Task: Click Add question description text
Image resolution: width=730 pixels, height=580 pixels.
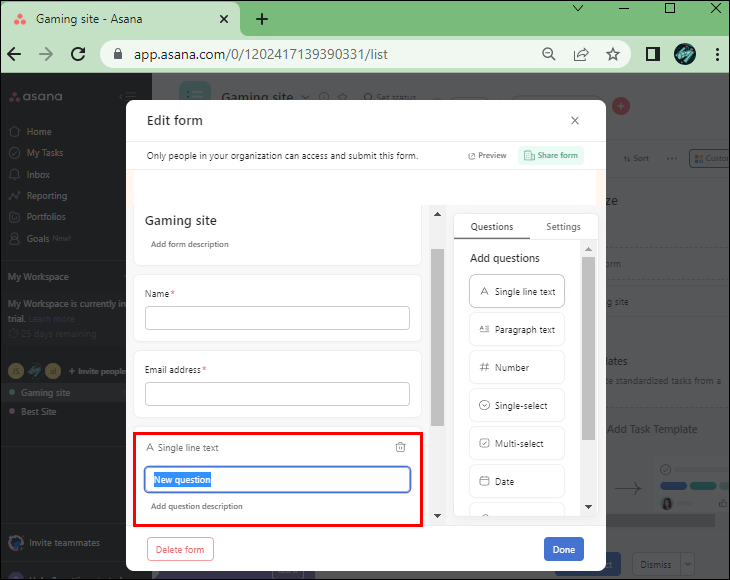Action: [x=197, y=507]
